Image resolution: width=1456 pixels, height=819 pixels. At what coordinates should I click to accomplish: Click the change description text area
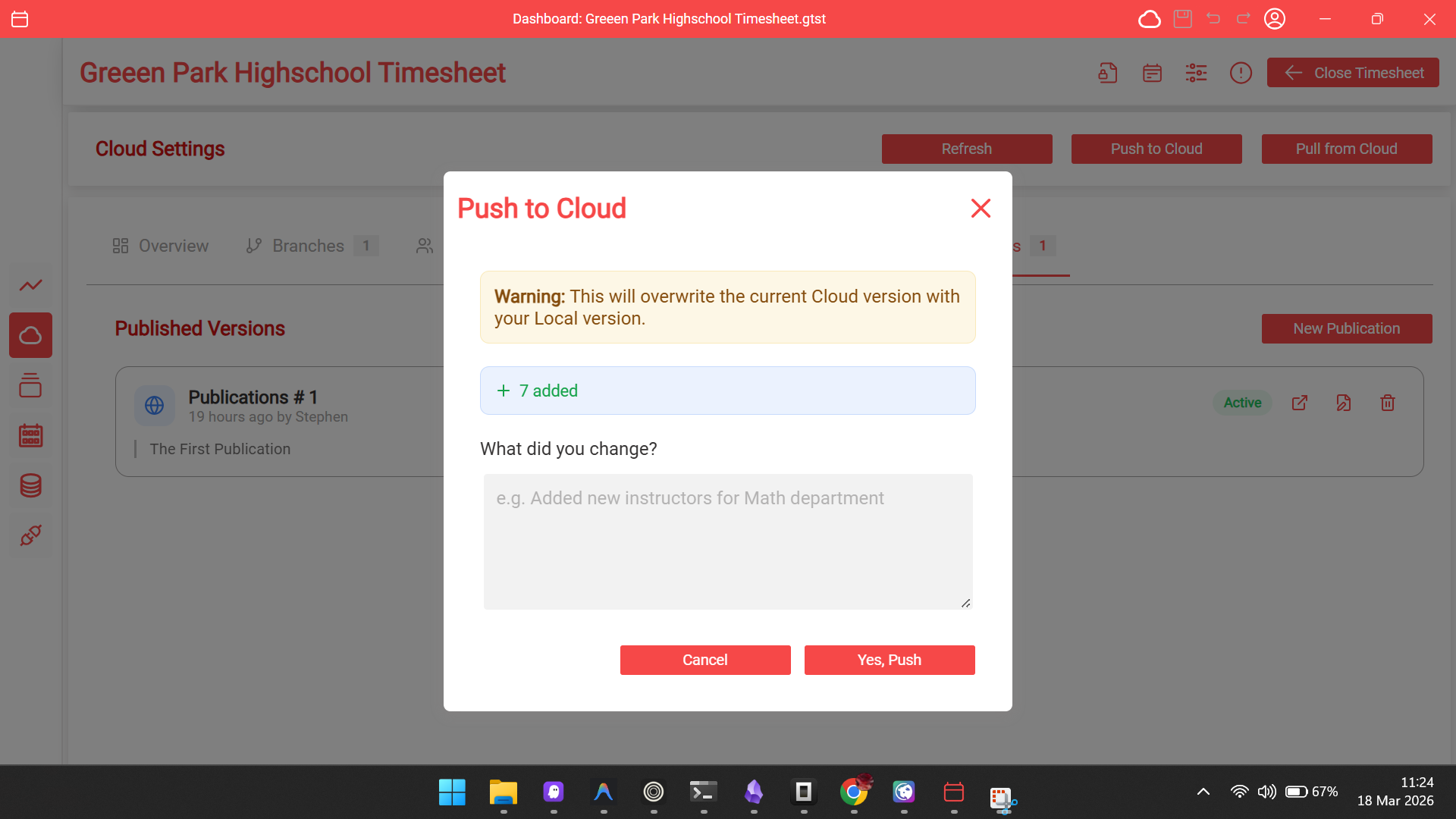pos(727,541)
